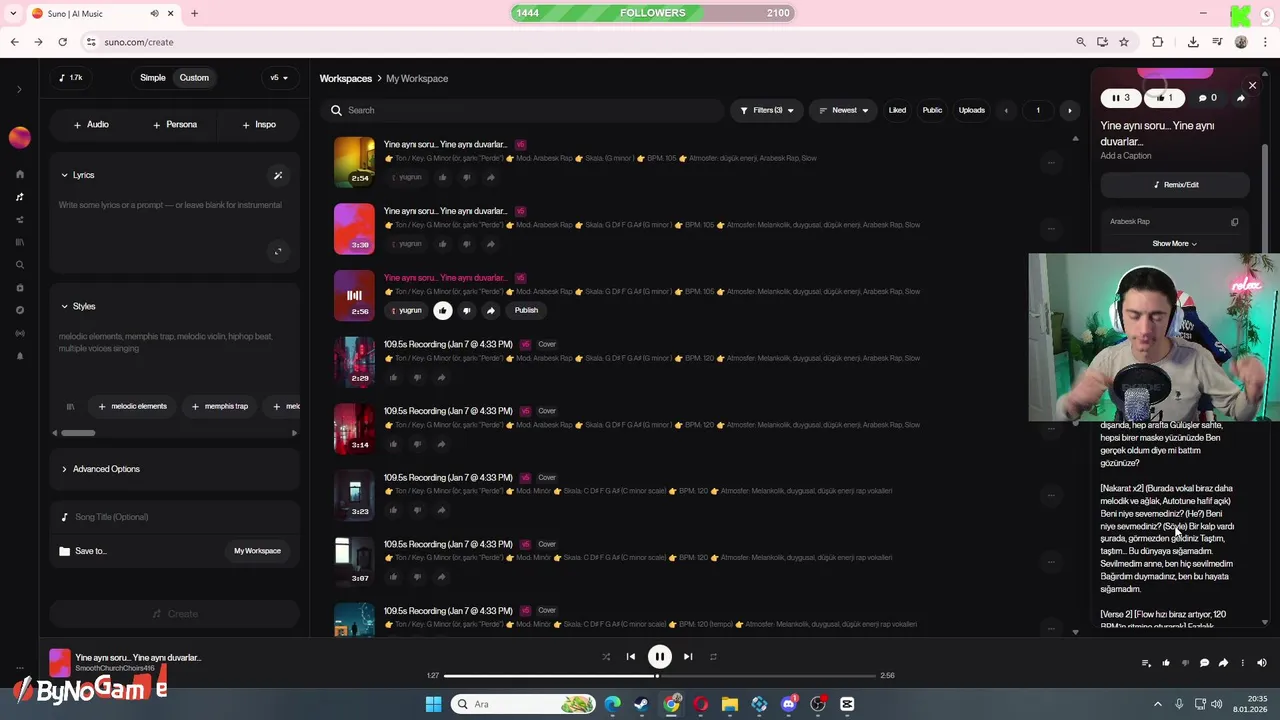Filter songs by Uploads
This screenshot has height=720, width=1280.
[x=971, y=110]
